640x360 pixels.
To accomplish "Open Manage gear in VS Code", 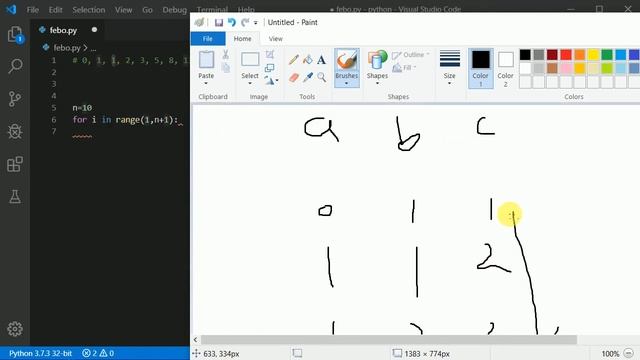I will (x=15, y=329).
